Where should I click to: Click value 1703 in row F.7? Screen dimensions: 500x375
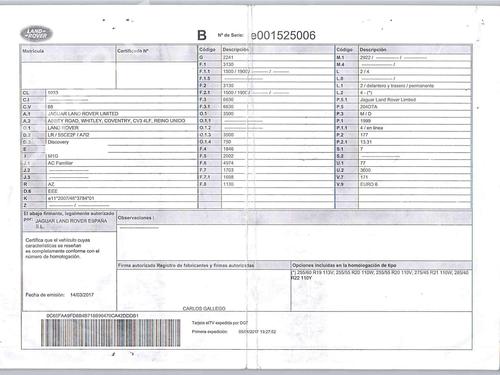[228, 170]
